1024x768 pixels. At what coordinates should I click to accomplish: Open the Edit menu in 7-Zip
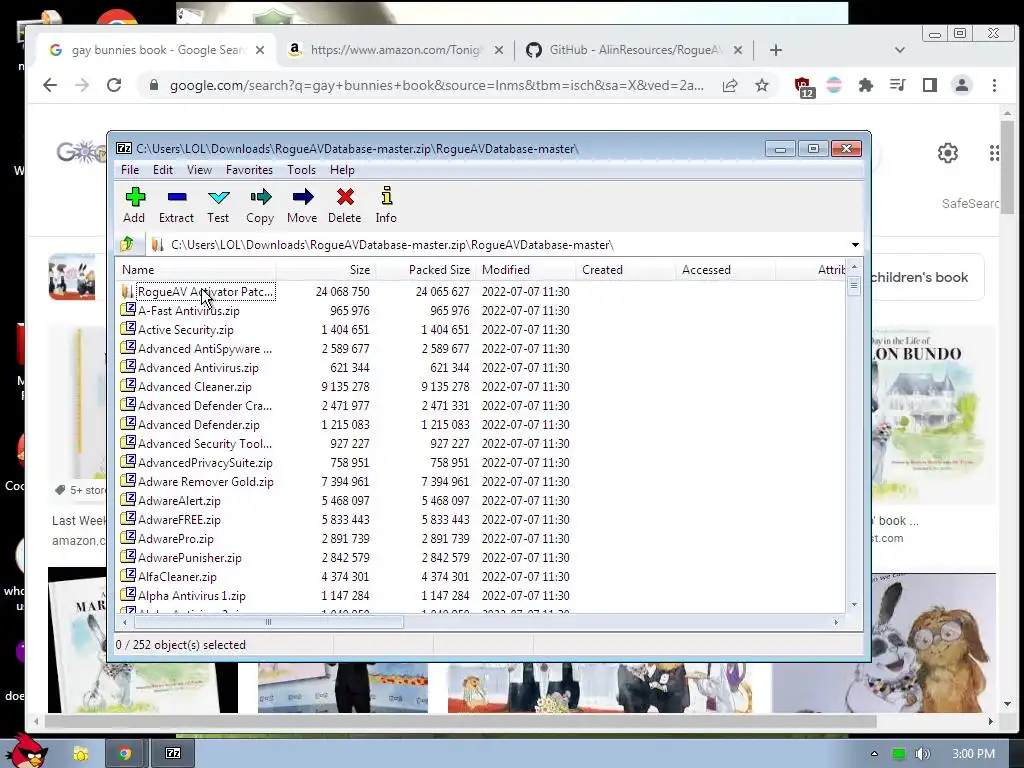(x=163, y=170)
